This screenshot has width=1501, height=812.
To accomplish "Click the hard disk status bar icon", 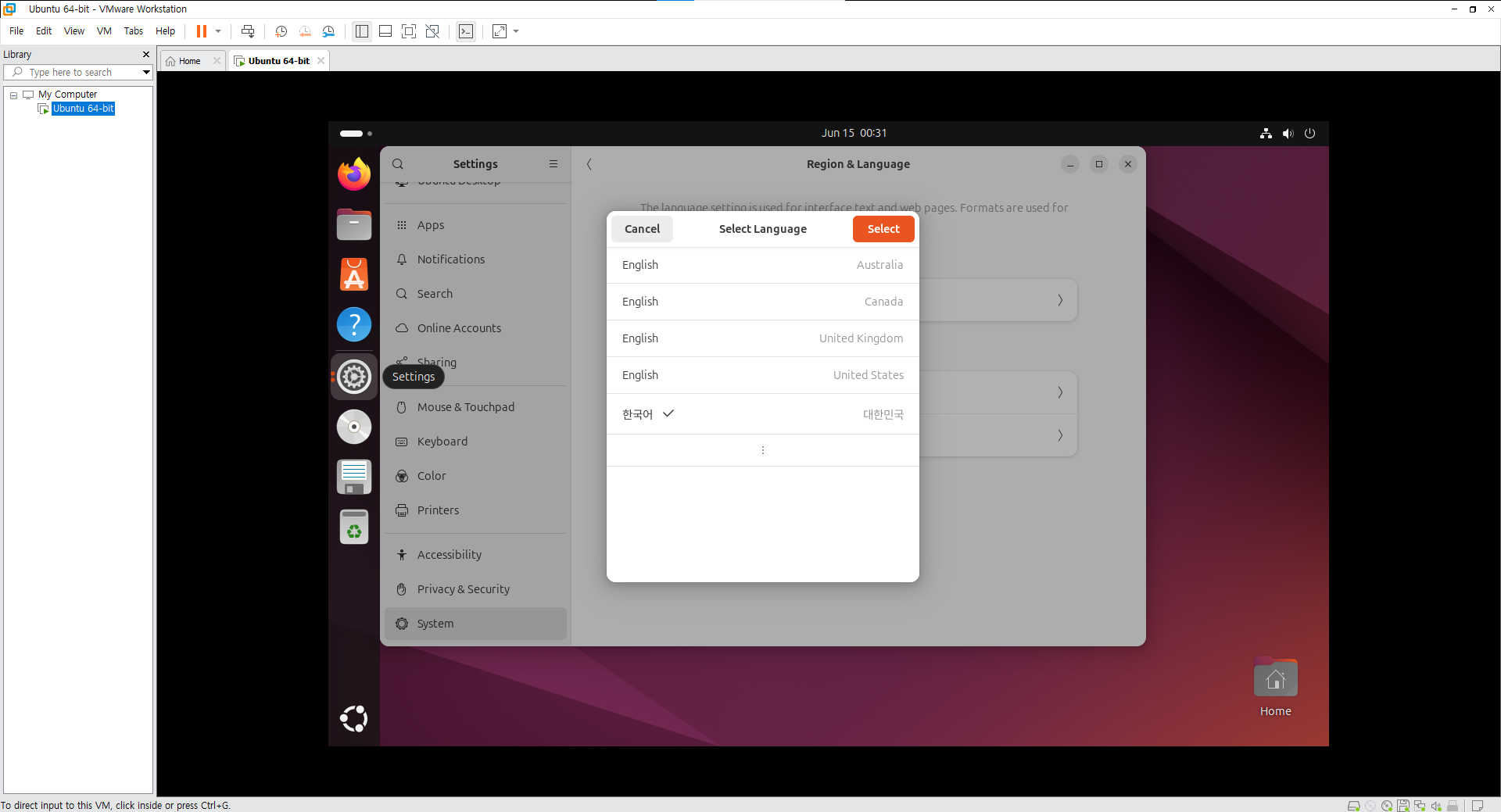I will pyautogui.click(x=1353, y=806).
